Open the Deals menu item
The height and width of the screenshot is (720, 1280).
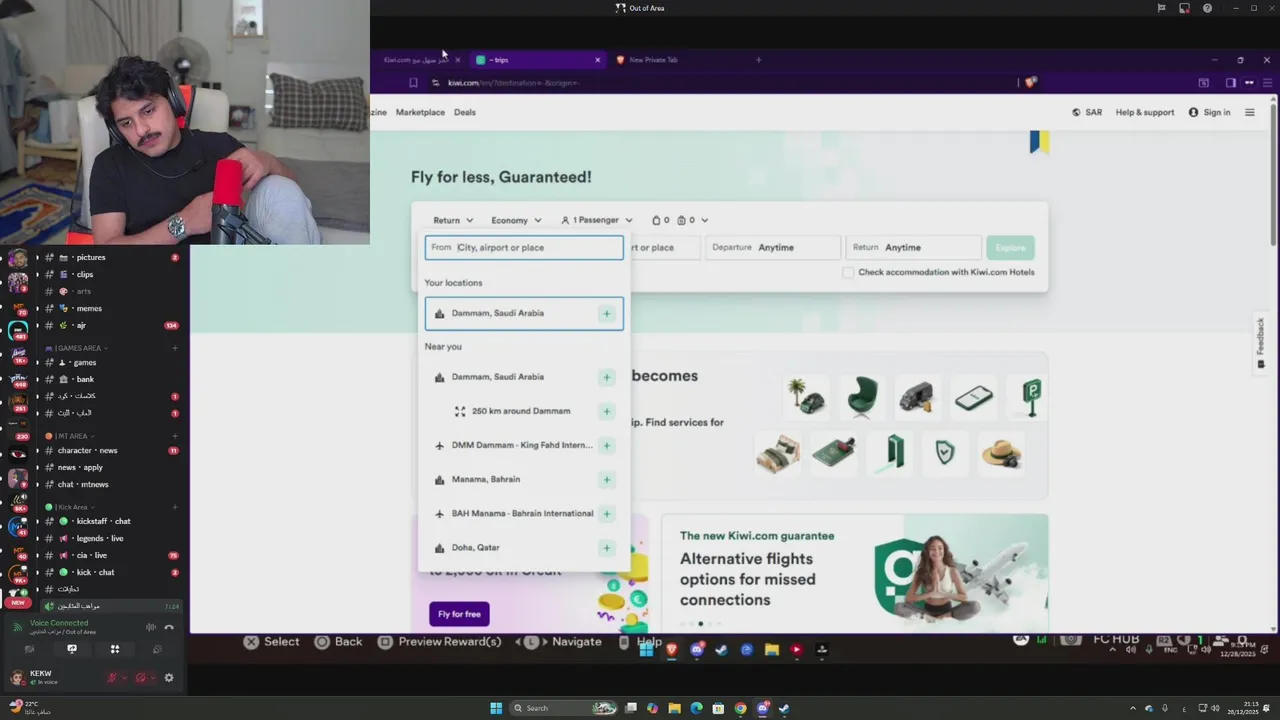(x=465, y=112)
